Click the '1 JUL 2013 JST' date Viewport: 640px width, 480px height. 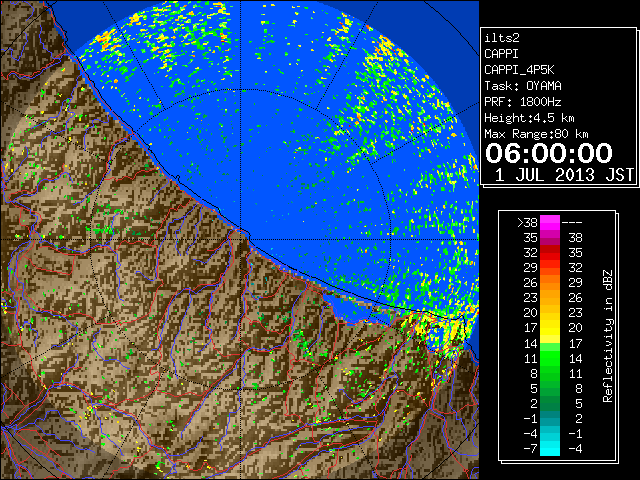[564, 175]
